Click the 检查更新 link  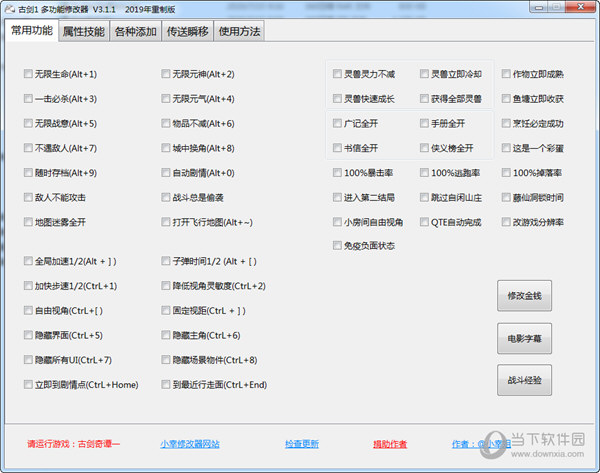coord(301,444)
